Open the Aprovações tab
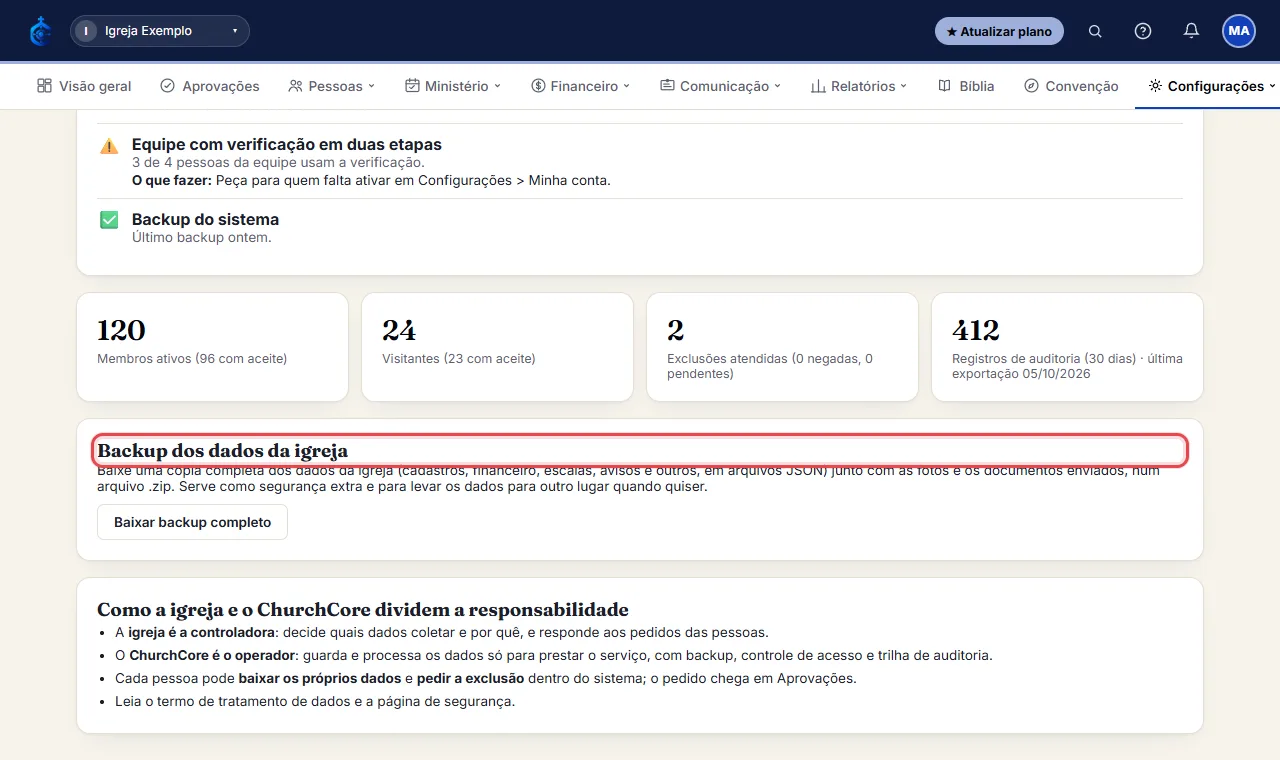 click(x=210, y=86)
